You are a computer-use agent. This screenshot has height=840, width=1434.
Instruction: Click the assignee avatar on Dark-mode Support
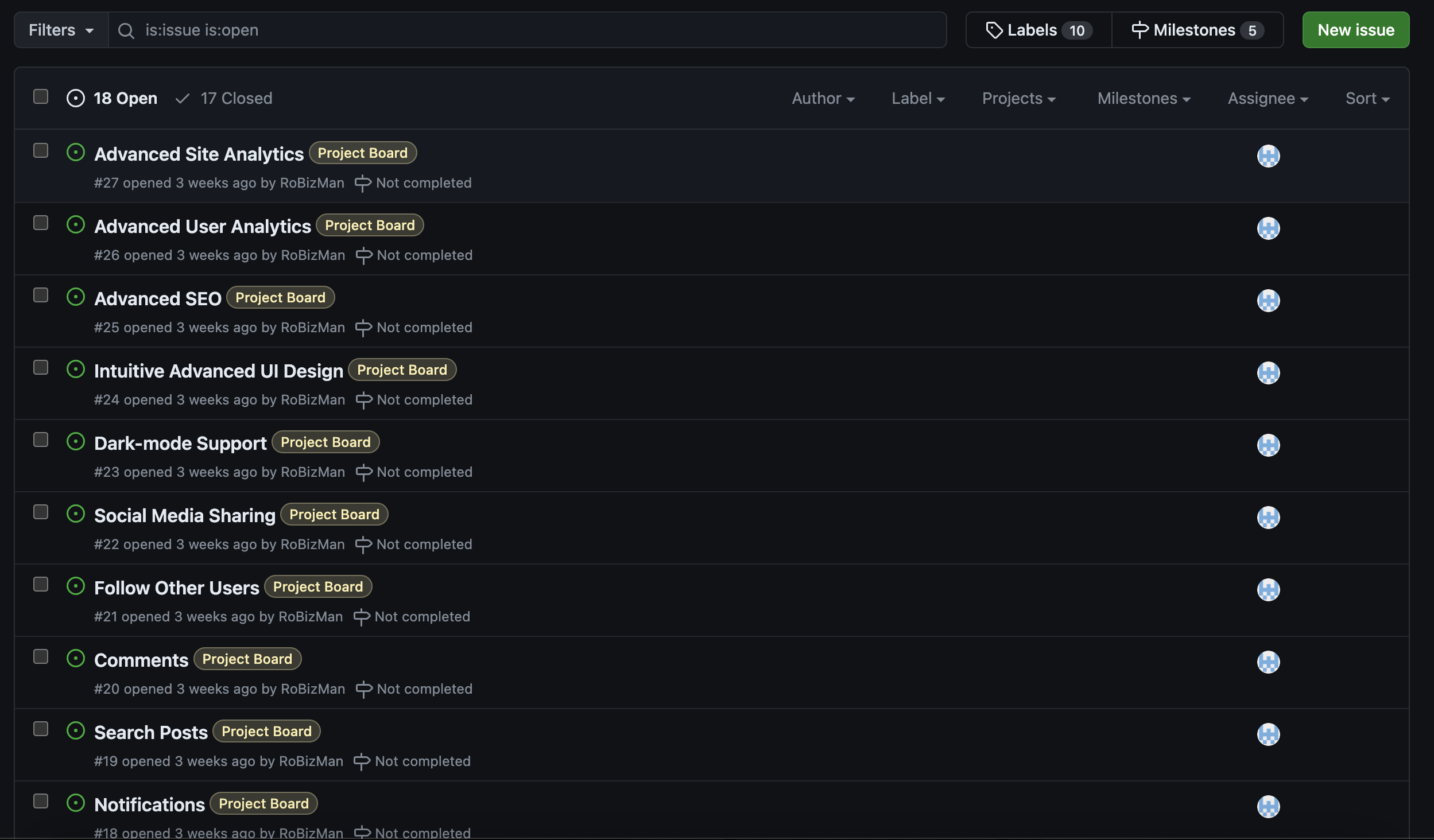pyautogui.click(x=1268, y=445)
